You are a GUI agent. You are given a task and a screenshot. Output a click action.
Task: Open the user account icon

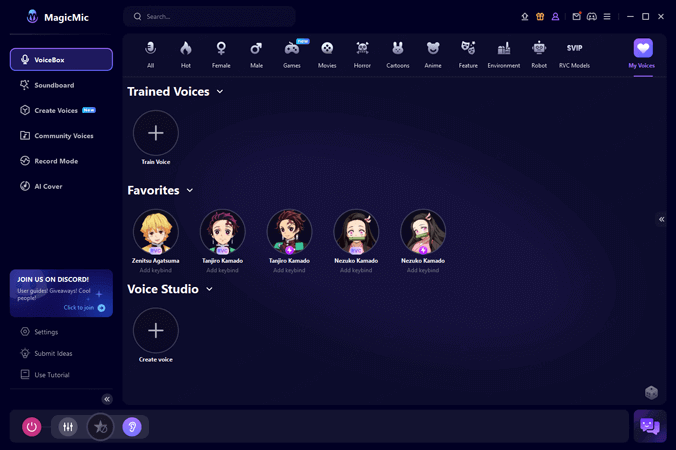point(555,16)
